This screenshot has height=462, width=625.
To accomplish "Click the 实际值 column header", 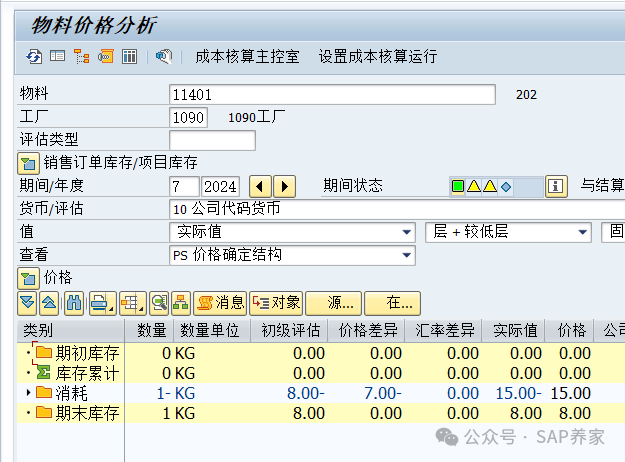I will pyautogui.click(x=513, y=330).
